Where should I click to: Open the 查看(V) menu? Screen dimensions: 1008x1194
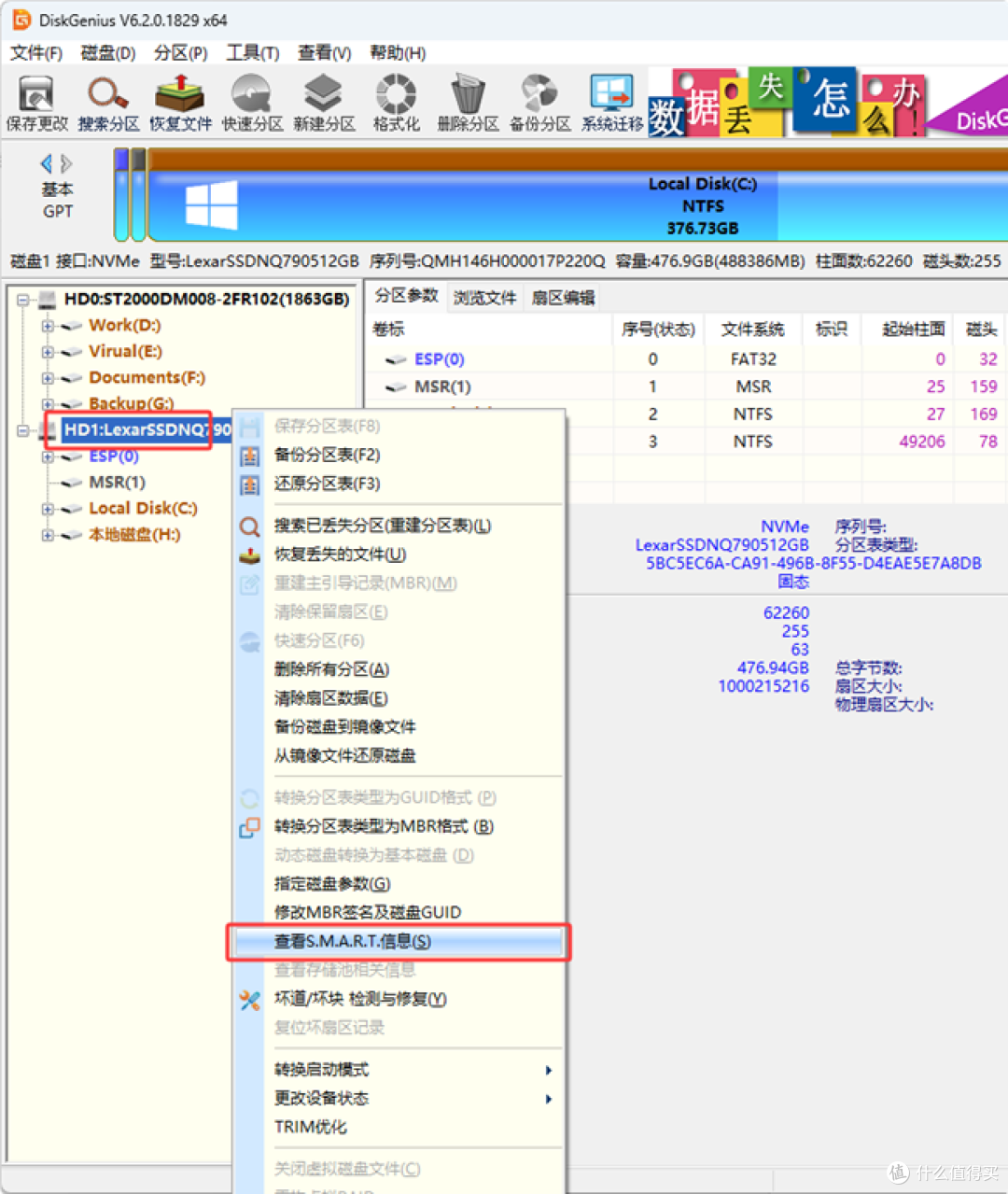[x=324, y=53]
